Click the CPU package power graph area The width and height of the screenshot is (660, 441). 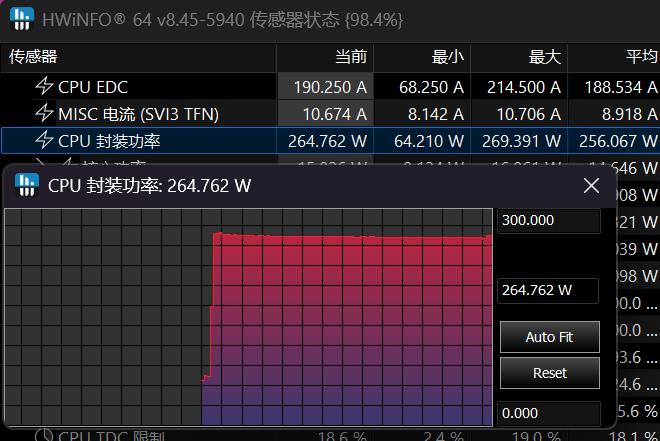(248, 317)
